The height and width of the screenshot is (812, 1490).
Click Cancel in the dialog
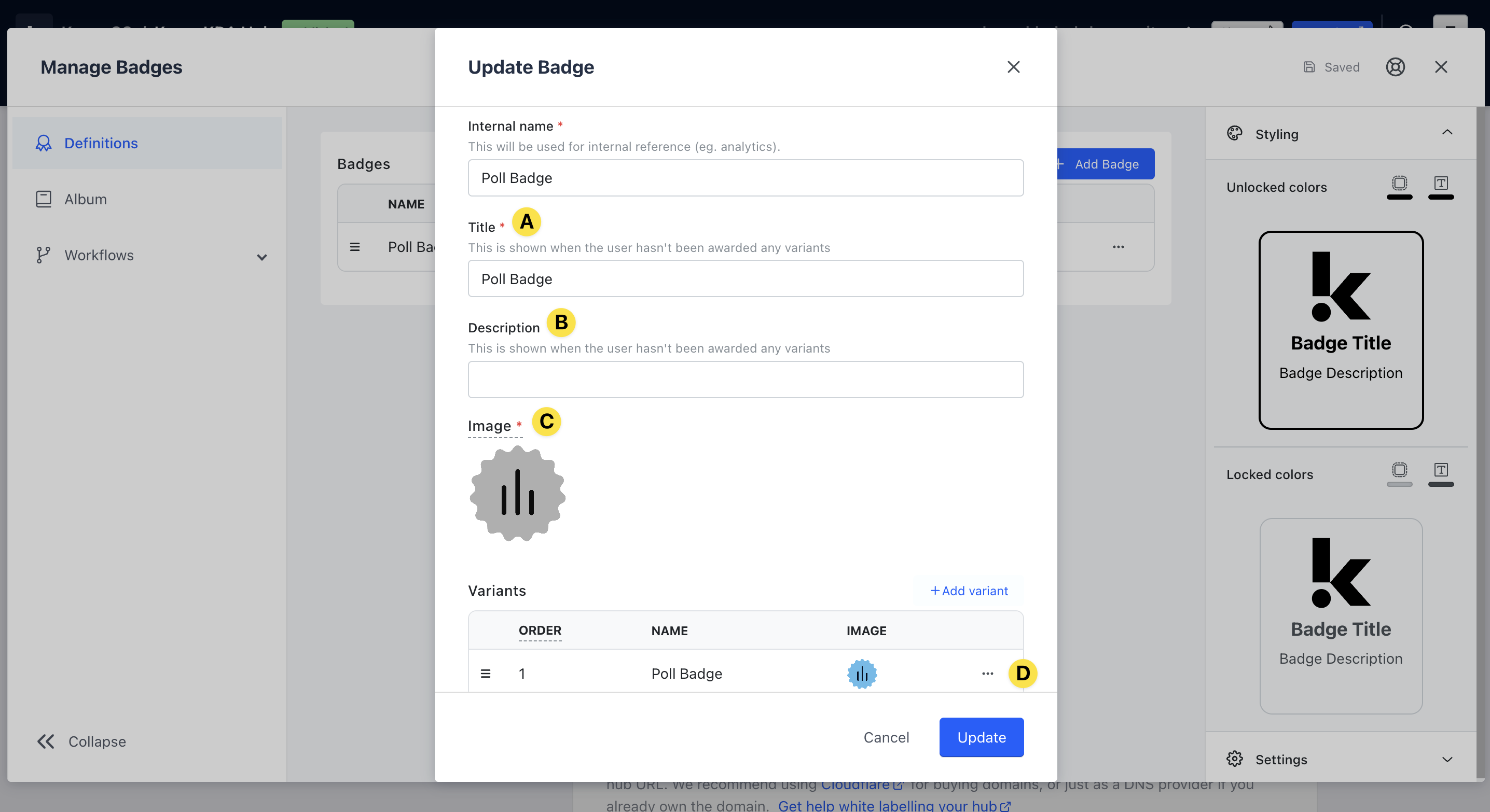(x=886, y=737)
